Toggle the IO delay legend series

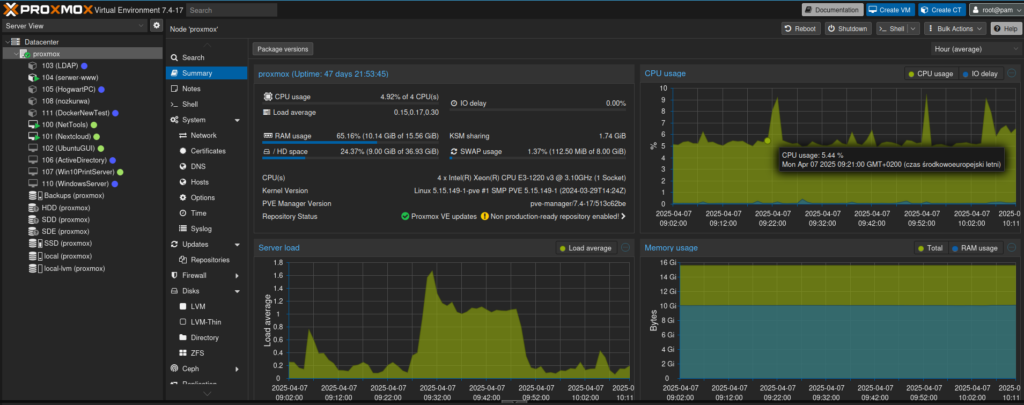click(x=981, y=74)
